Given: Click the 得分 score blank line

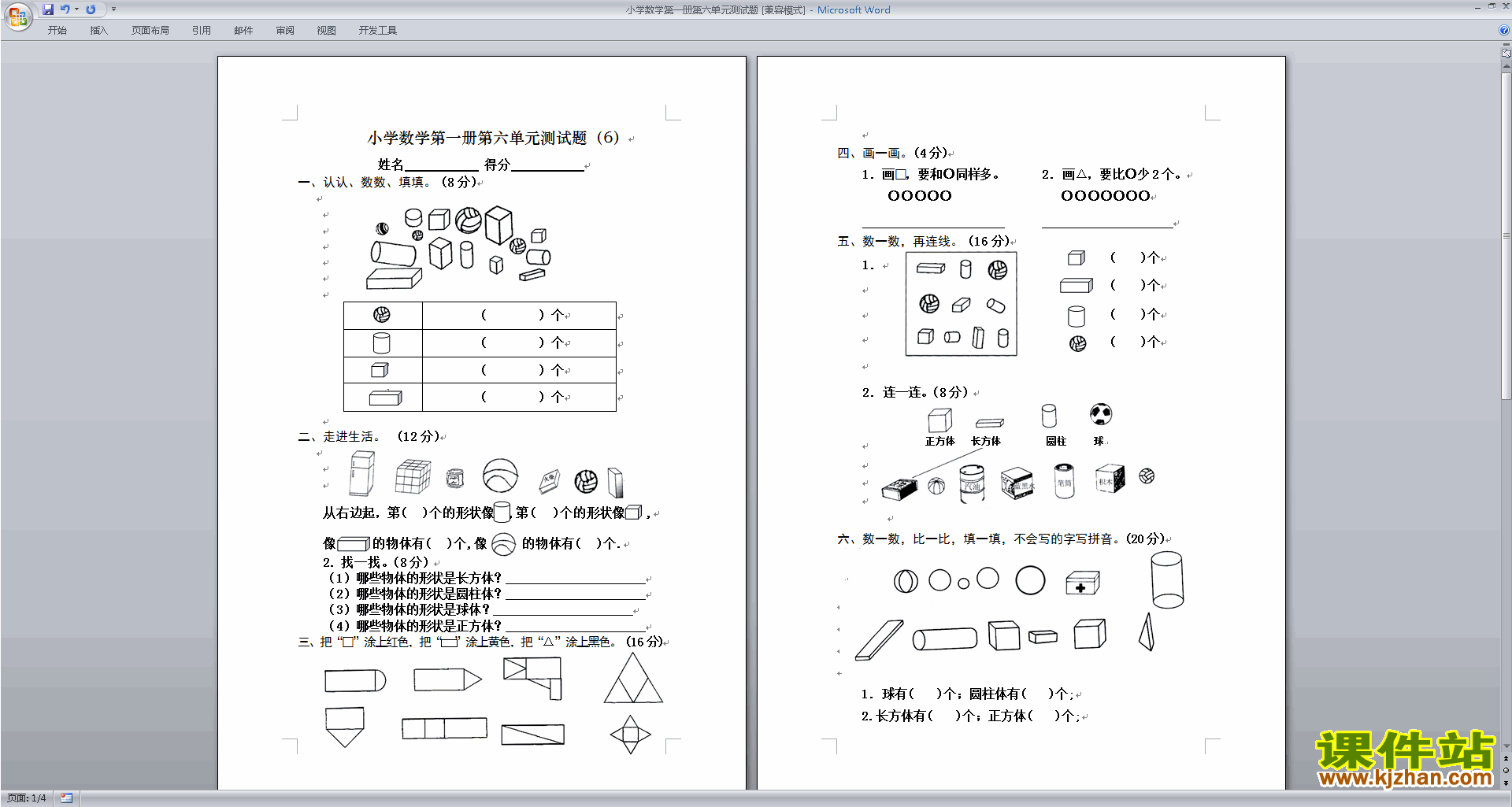Looking at the screenshot, I should [x=547, y=165].
